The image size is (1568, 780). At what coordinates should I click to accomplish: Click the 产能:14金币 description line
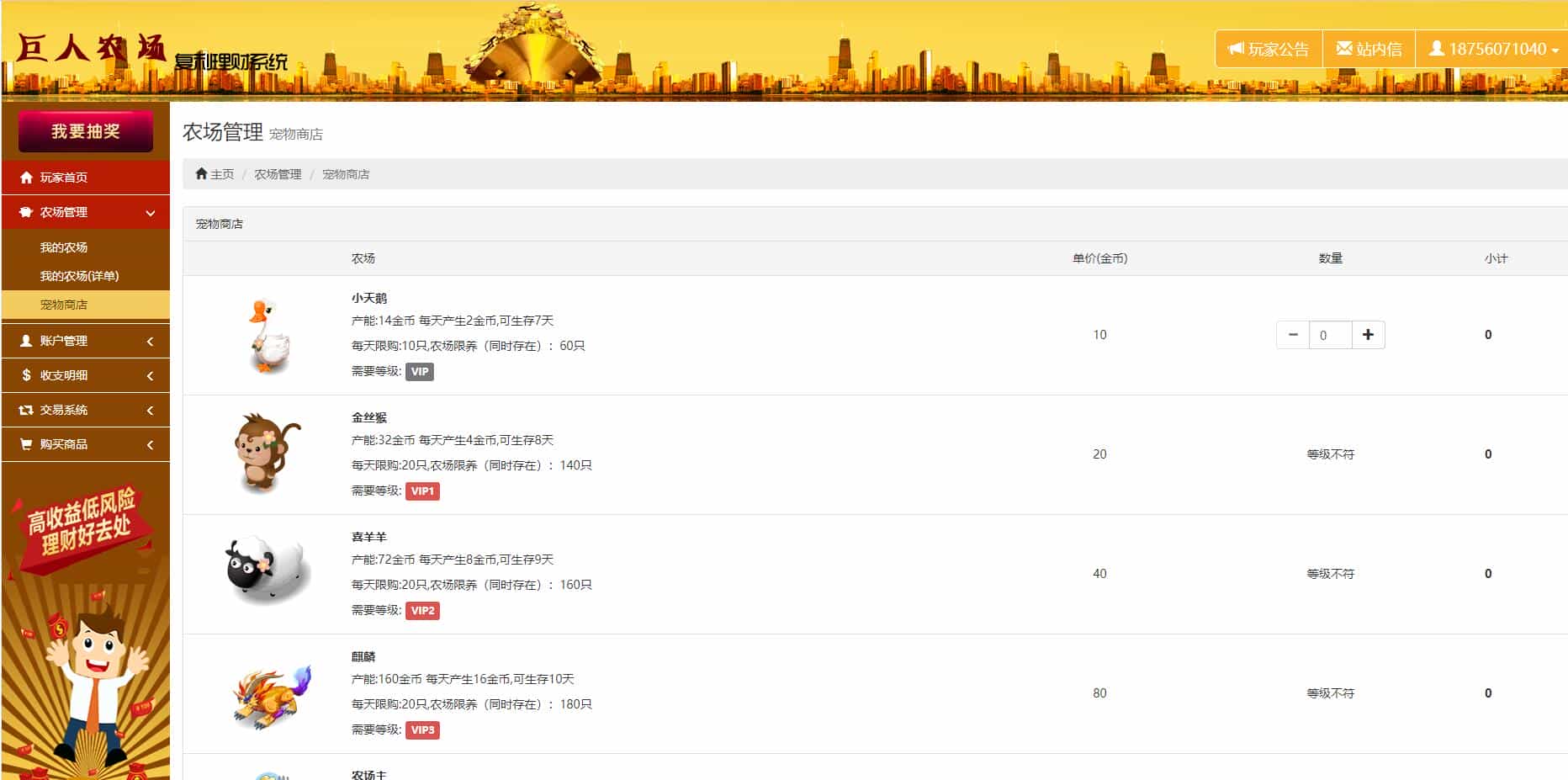click(453, 321)
